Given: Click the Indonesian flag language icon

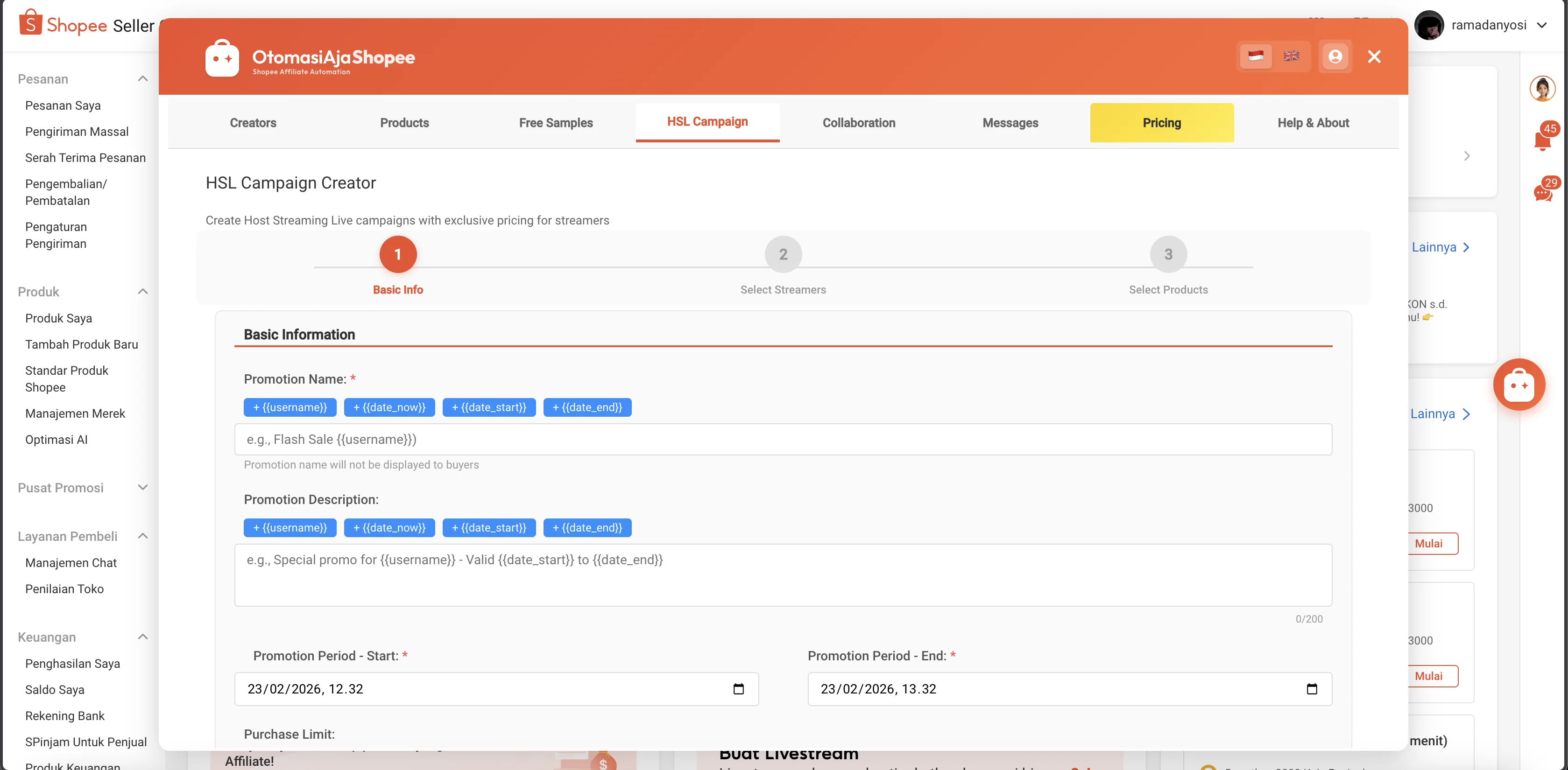Looking at the screenshot, I should (1255, 56).
